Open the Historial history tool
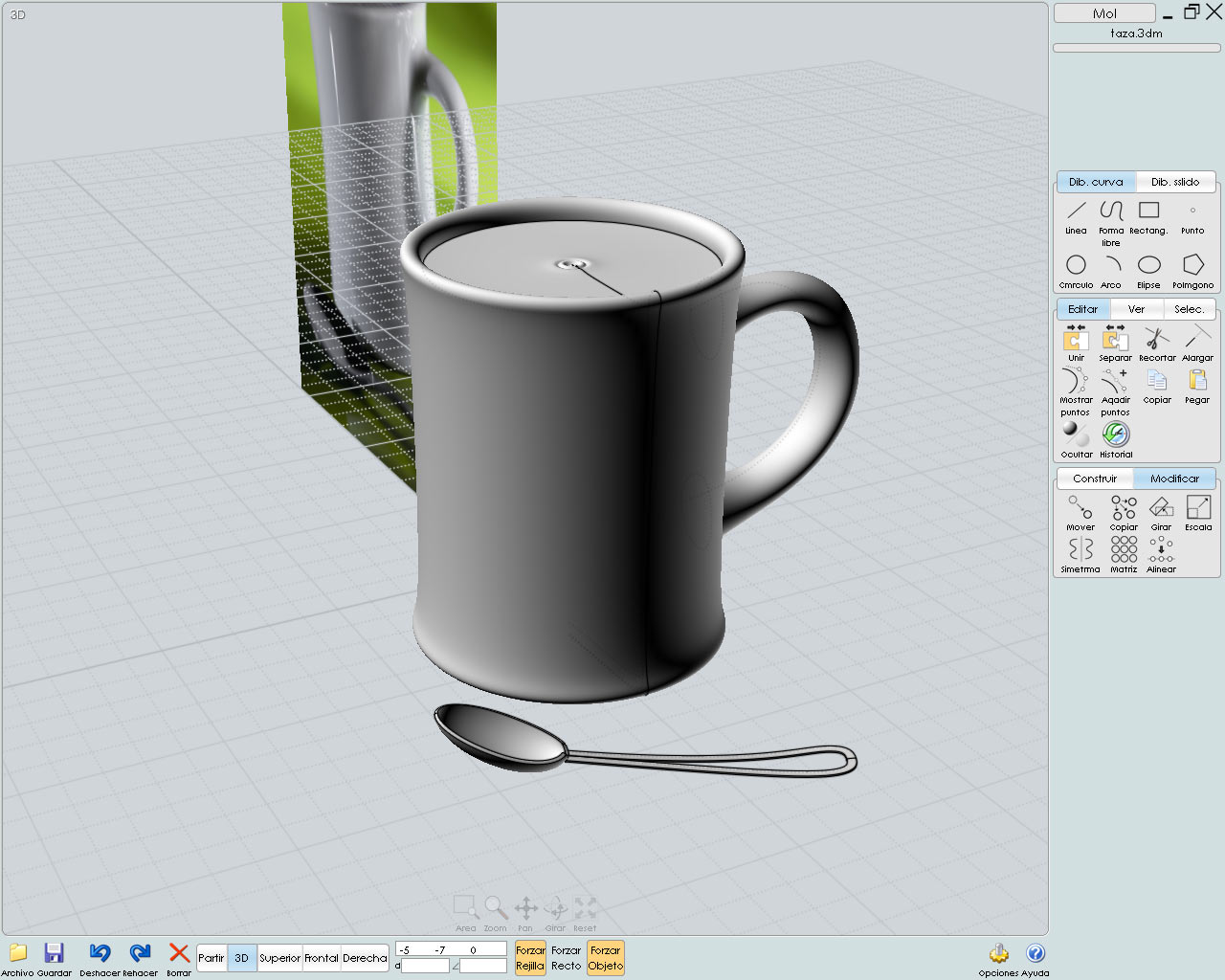The height and width of the screenshot is (980, 1225). (x=1116, y=440)
